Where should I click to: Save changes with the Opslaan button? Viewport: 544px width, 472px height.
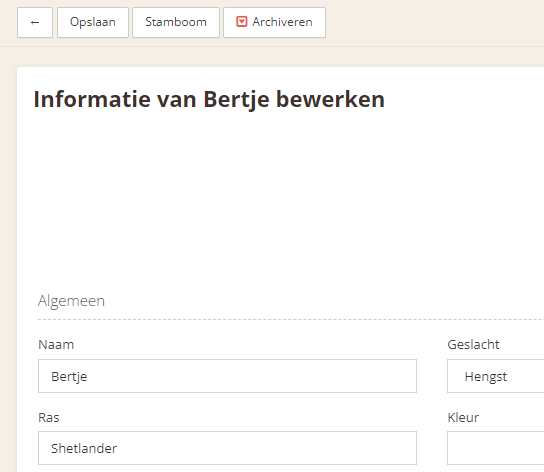pos(93,23)
